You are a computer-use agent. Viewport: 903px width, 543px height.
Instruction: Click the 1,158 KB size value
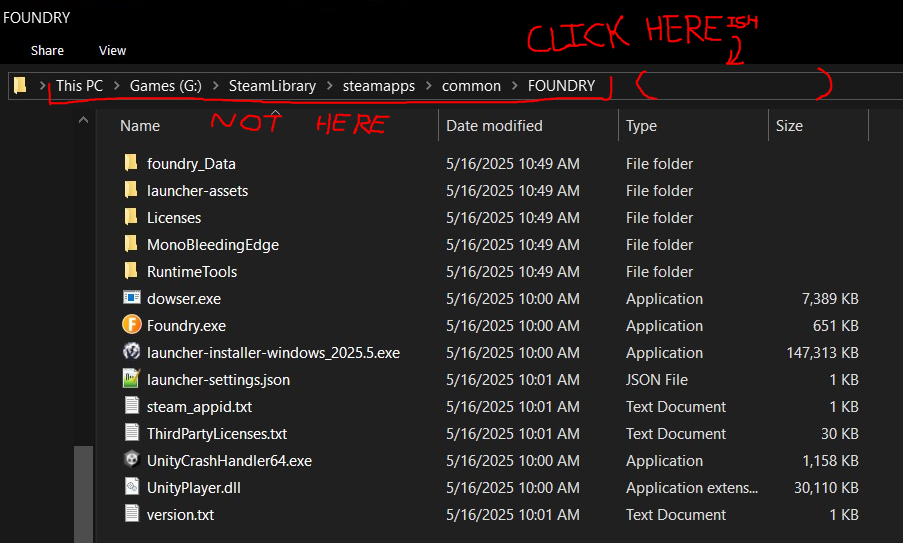click(830, 461)
